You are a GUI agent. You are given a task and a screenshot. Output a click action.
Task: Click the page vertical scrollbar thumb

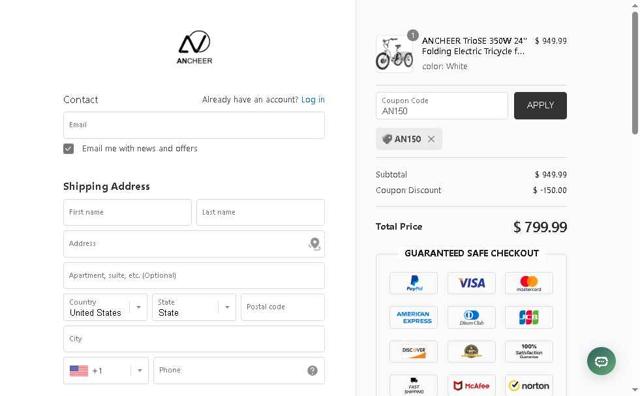(635, 73)
